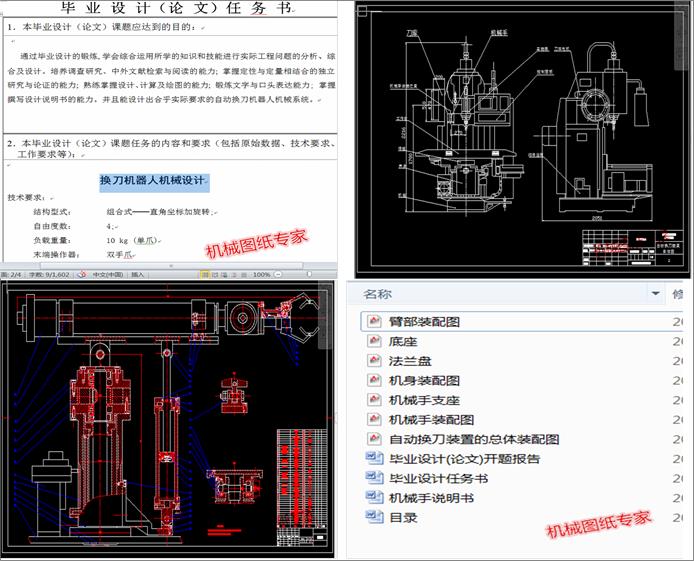Click the vertical scrollbar in top CAD window
The width and height of the screenshot is (694, 561).
(682, 38)
